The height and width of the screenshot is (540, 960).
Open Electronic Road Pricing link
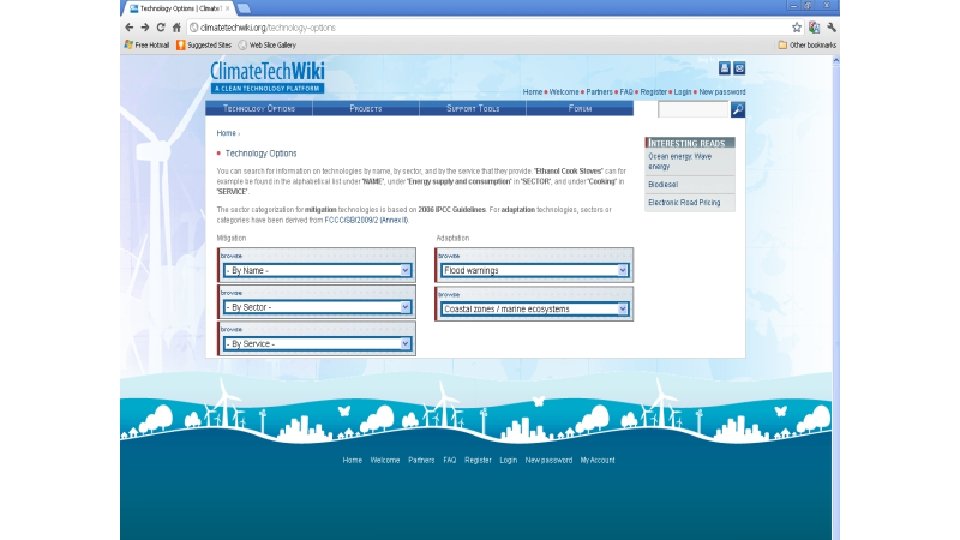click(x=684, y=202)
